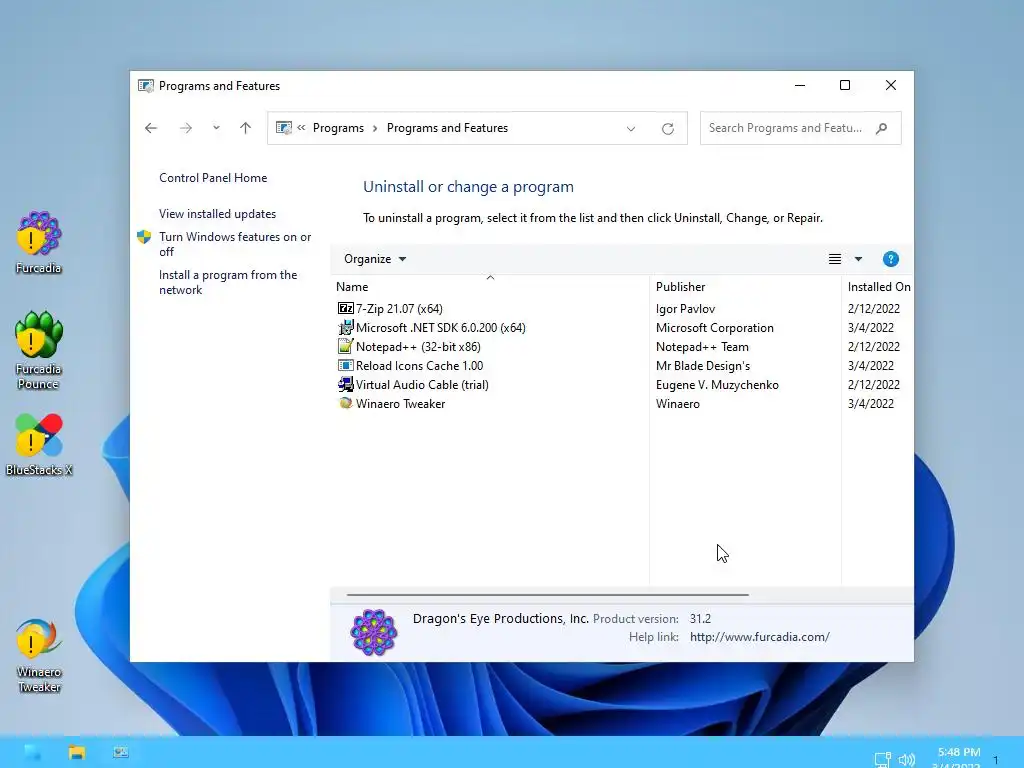This screenshot has height=768, width=1024.
Task: Open the taskbar volume icon
Action: tap(906, 760)
